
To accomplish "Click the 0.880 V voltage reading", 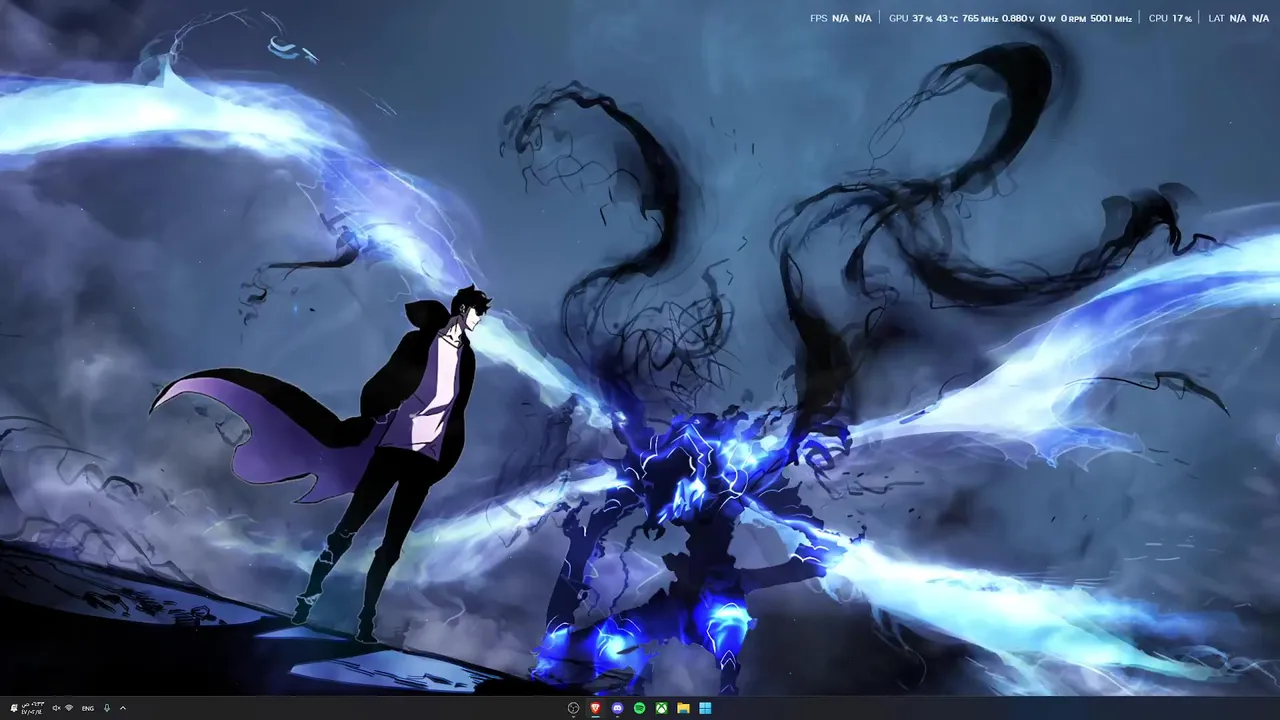I will 1018,18.
